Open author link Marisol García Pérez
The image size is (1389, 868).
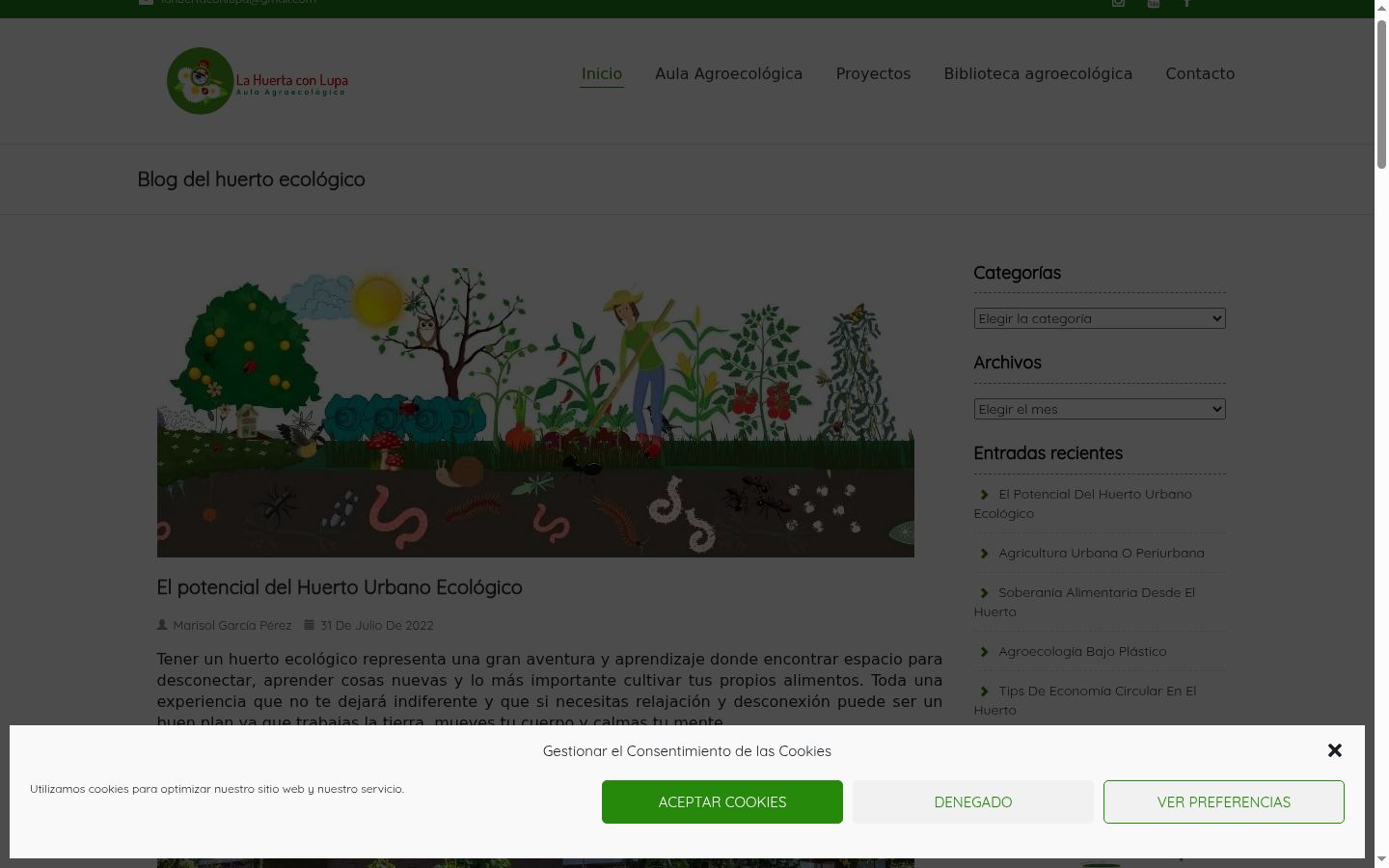tap(232, 626)
